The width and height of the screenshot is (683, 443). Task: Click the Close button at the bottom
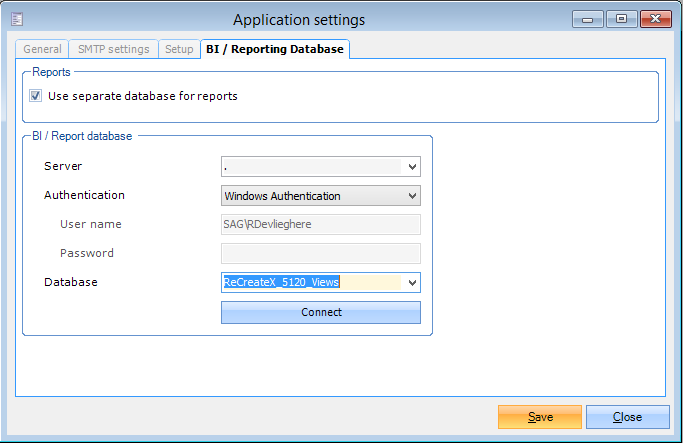(x=627, y=418)
